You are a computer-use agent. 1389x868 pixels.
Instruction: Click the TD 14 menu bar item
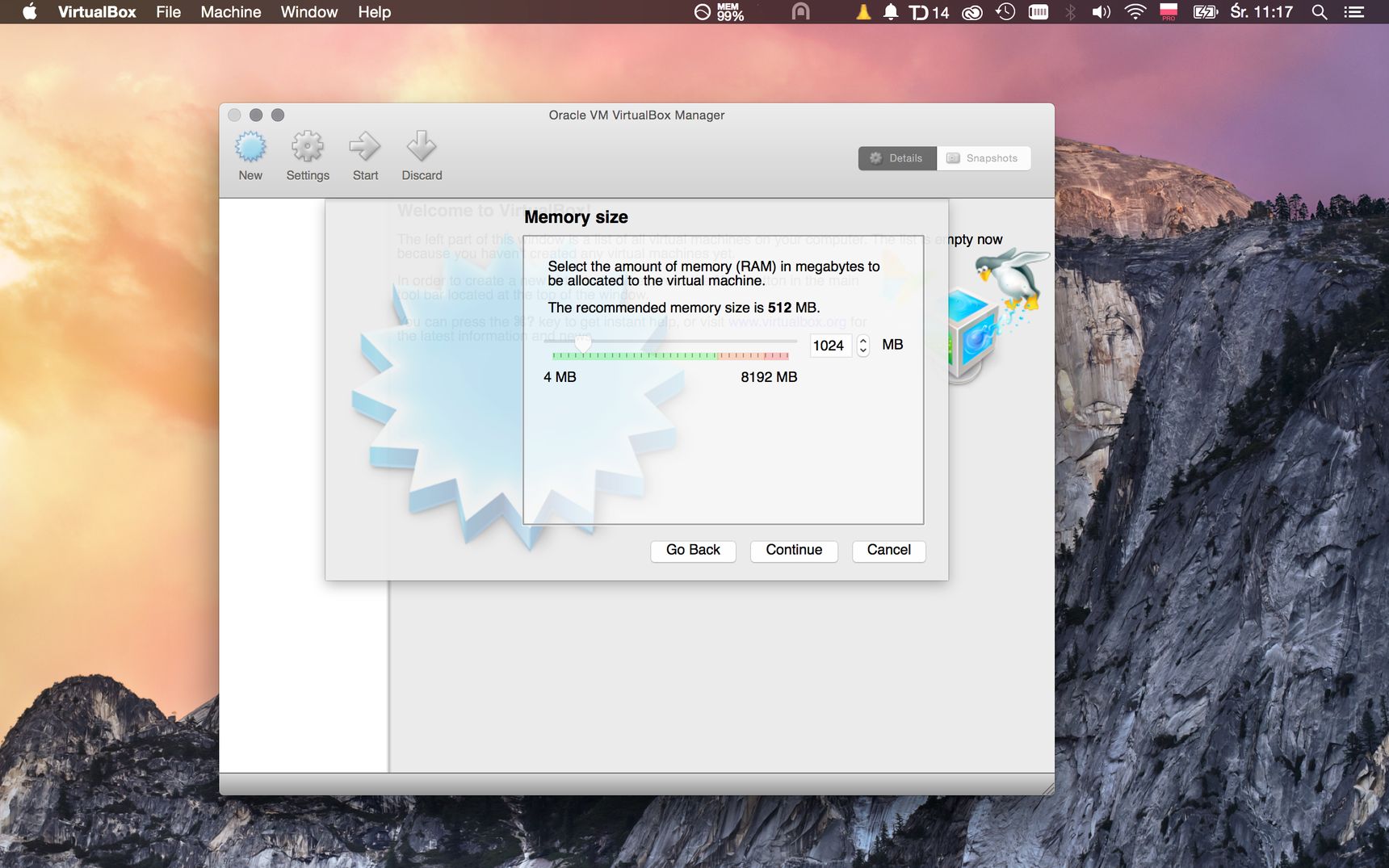click(x=929, y=12)
